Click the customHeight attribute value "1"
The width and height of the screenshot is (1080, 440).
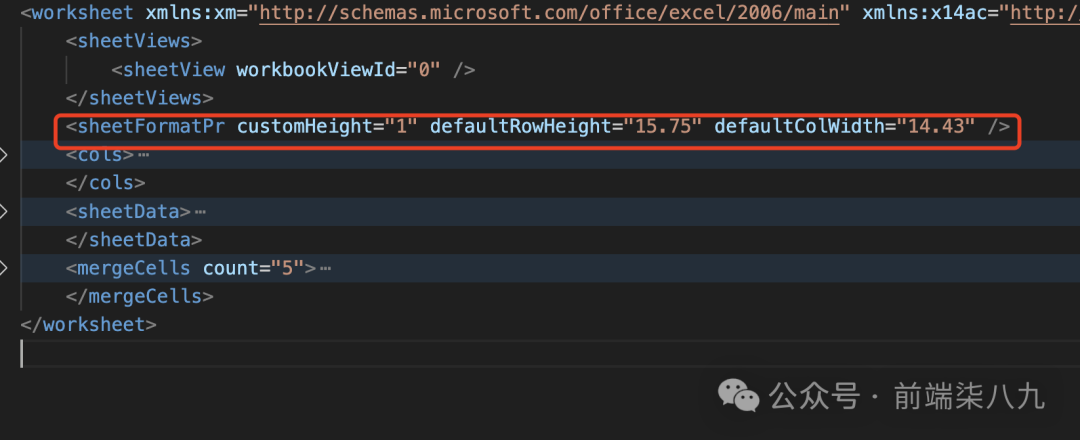407,127
